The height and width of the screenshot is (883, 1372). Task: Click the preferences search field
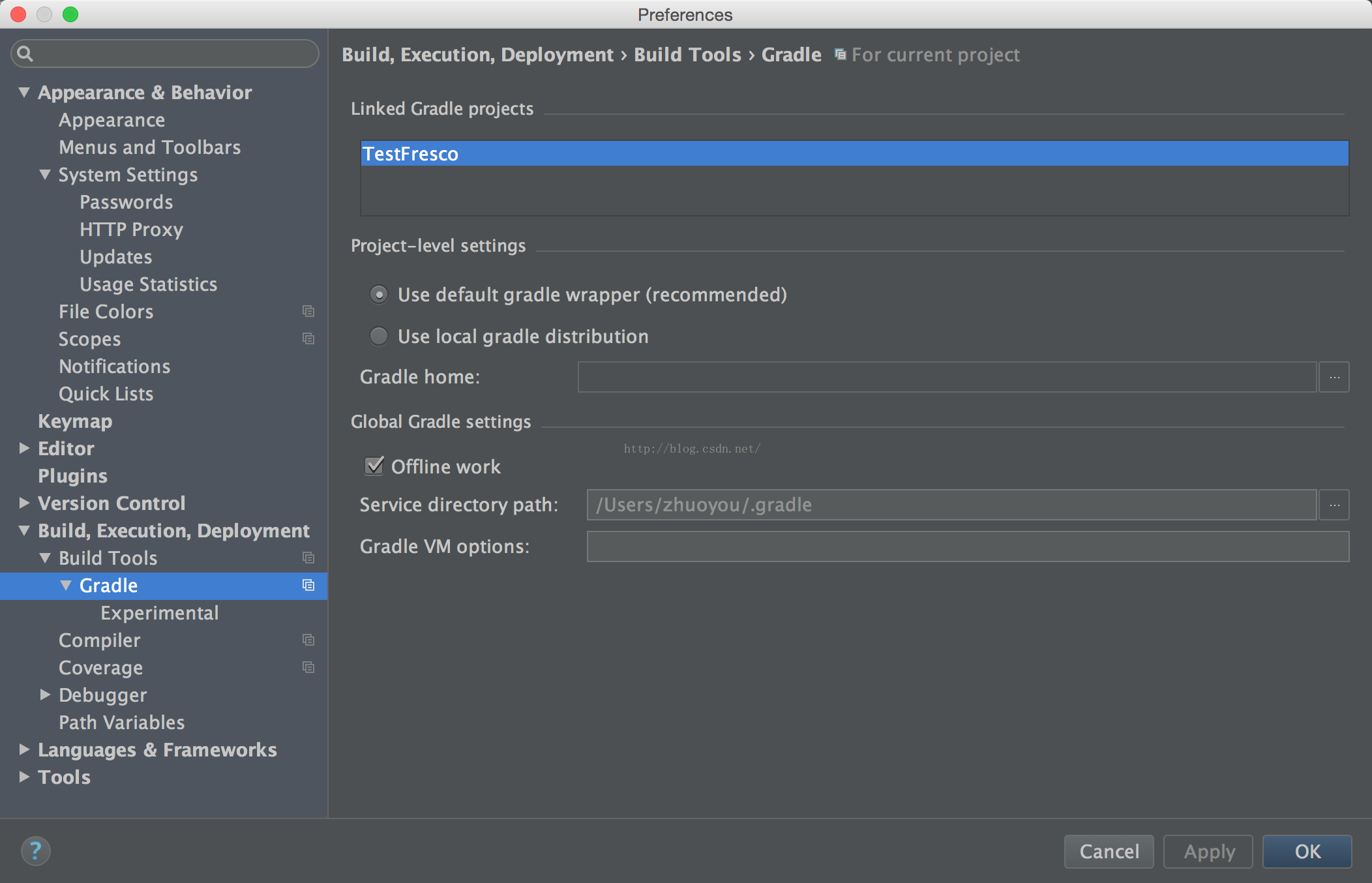pyautogui.click(x=165, y=53)
